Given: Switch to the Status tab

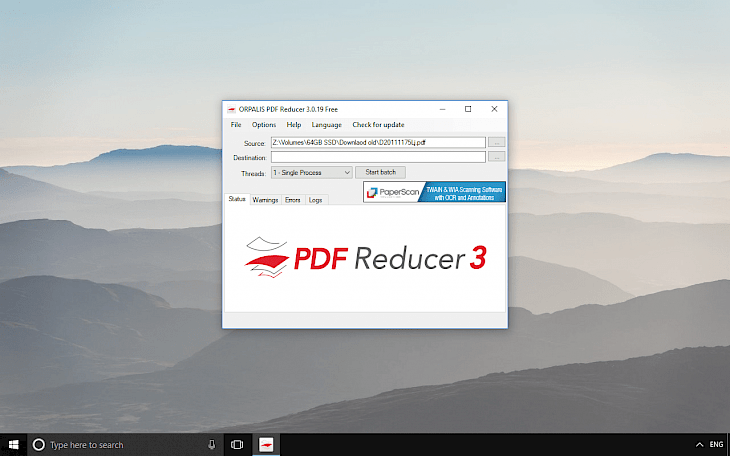Looking at the screenshot, I should coord(237,199).
